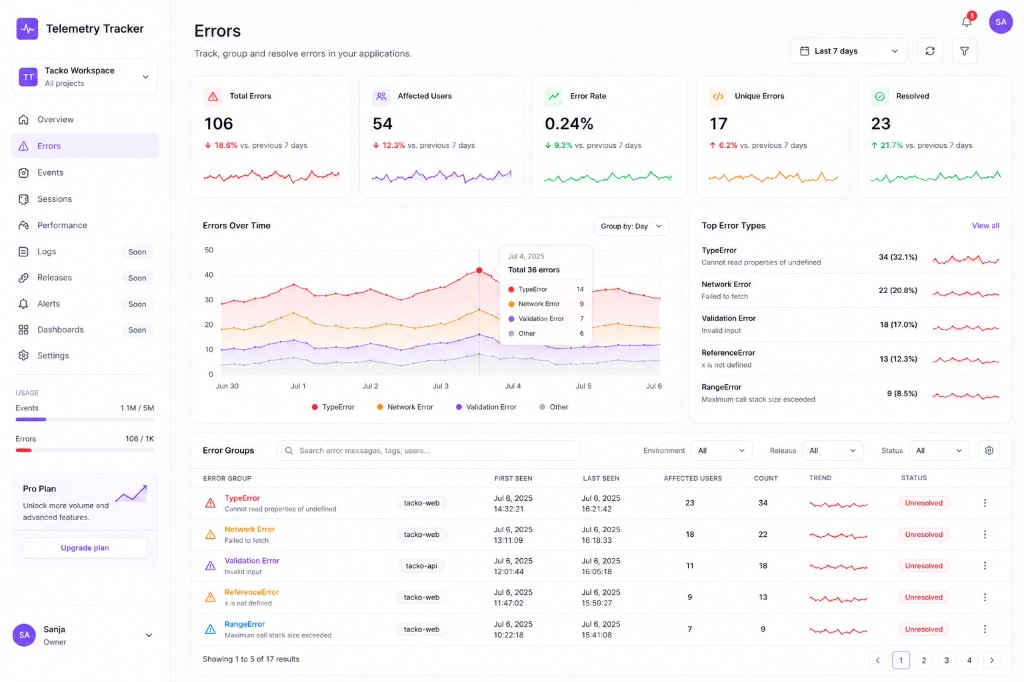The width and height of the screenshot is (1024, 682).
Task: Click the Telemetry Tracker logo icon
Action: point(27,29)
